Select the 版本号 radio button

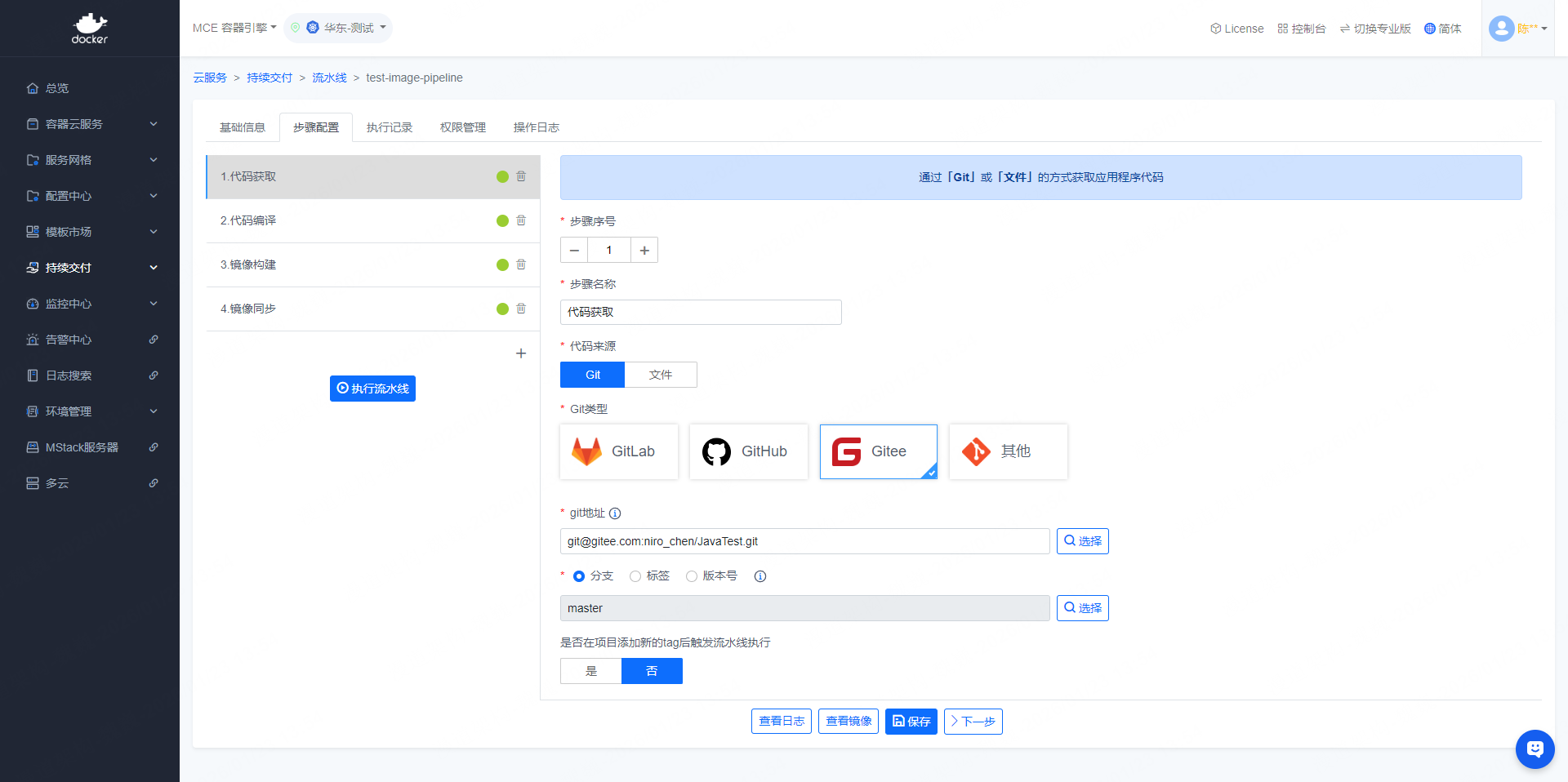692,576
